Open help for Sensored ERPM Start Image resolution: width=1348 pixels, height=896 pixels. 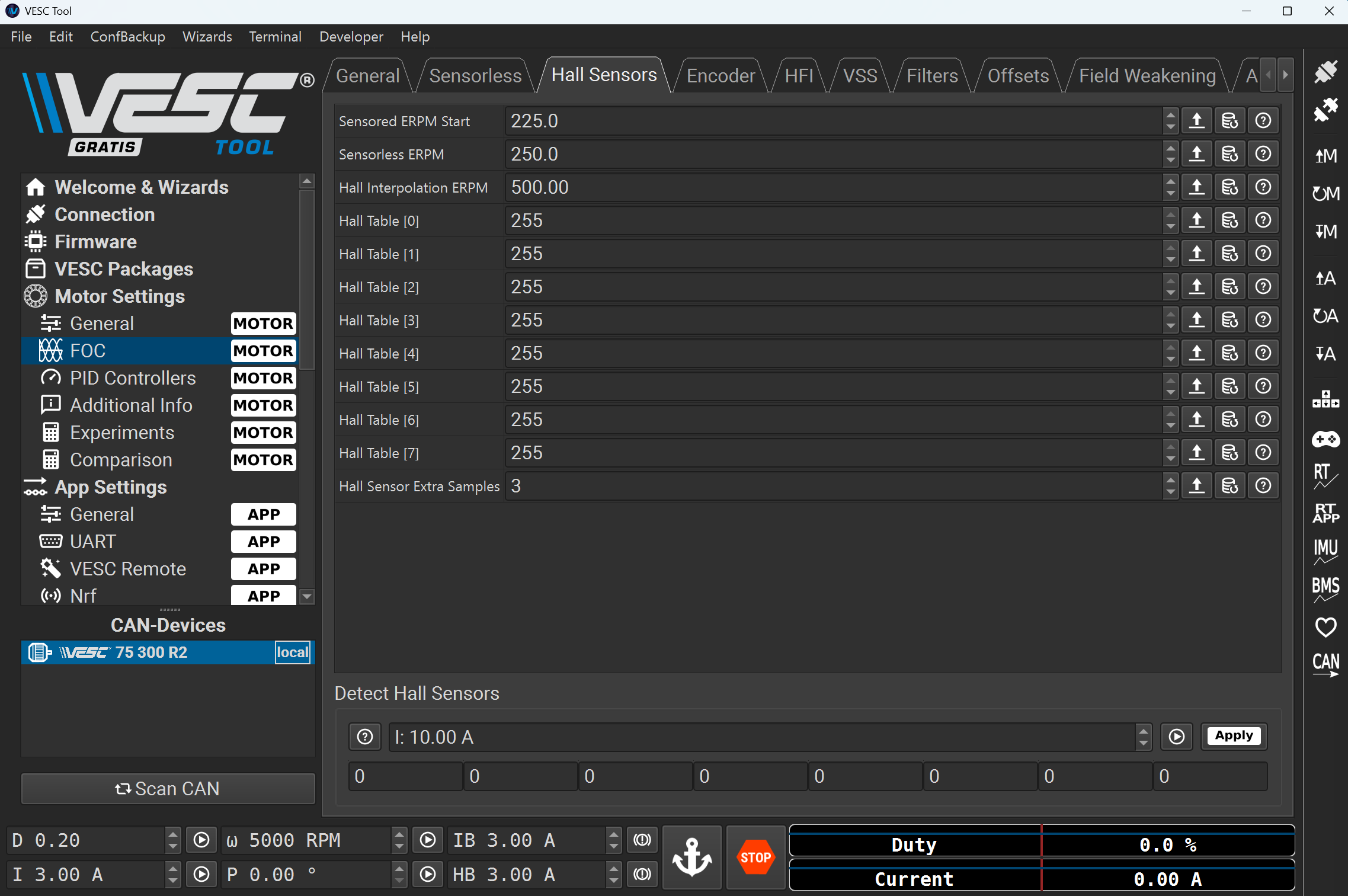point(1263,121)
